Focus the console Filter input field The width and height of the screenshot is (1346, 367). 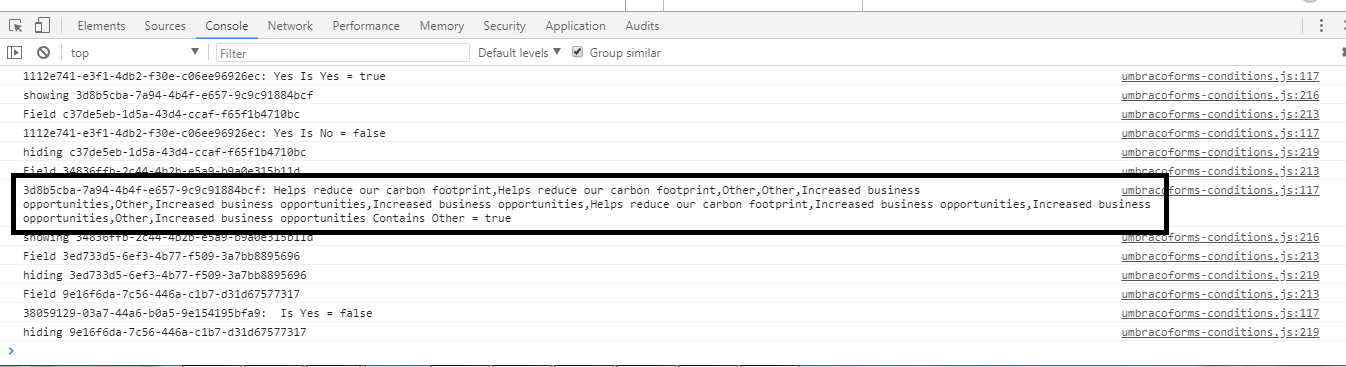[342, 53]
